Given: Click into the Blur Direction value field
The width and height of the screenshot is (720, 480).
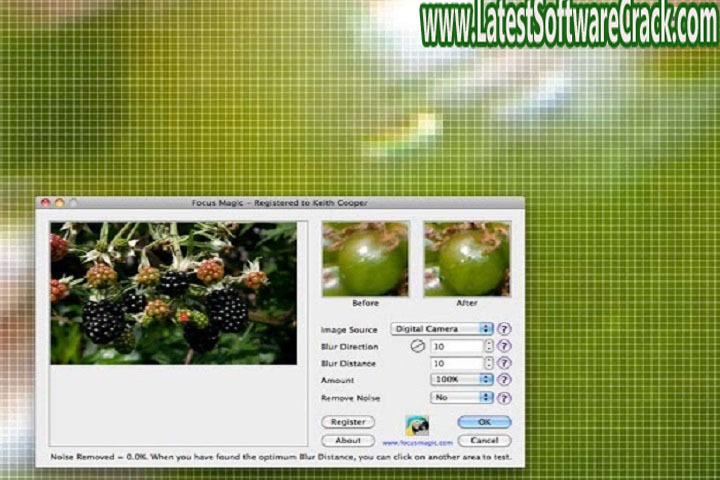Looking at the screenshot, I should pos(457,346).
